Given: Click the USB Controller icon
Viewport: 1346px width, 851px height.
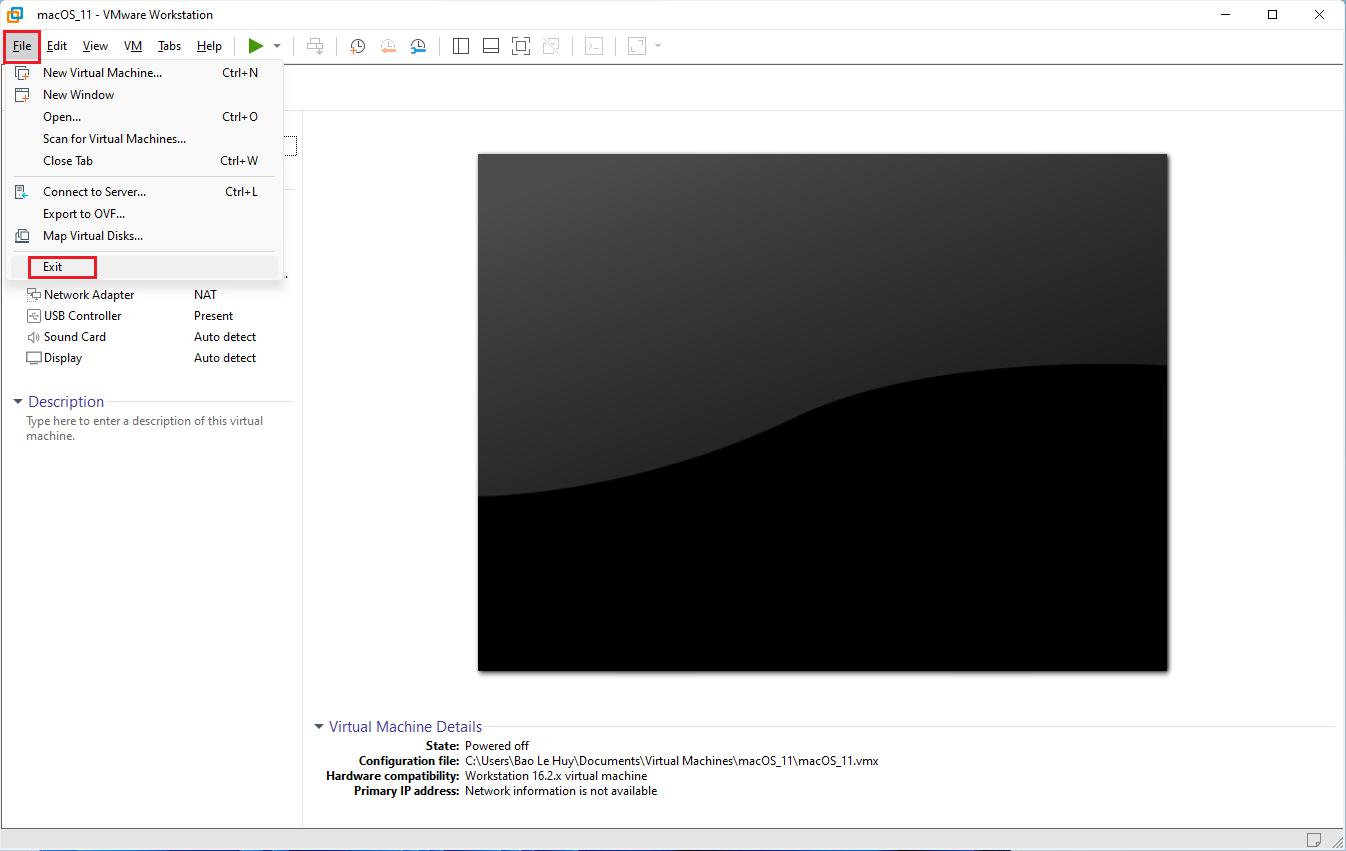Looking at the screenshot, I should point(34,316).
